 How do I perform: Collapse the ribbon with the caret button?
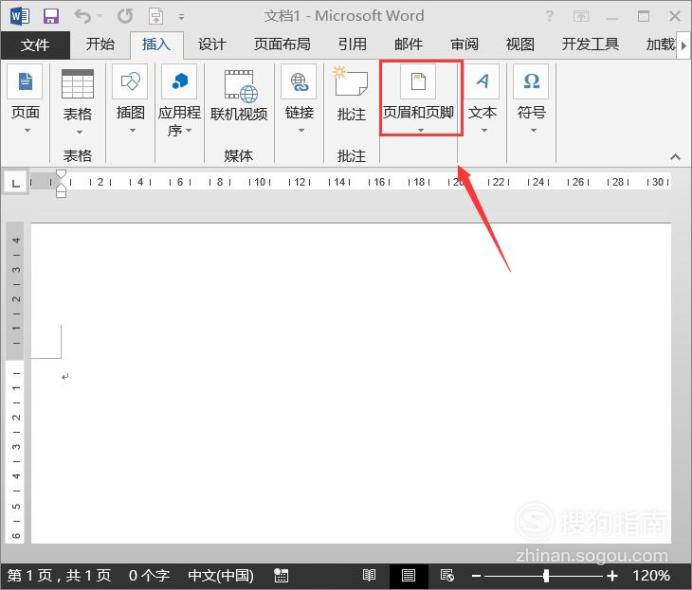675,157
